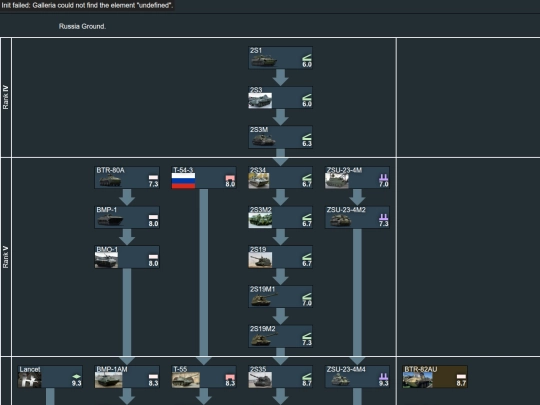Click the 2S35 tank destroyer class icon
This screenshot has height=405, width=540.
point(307,377)
